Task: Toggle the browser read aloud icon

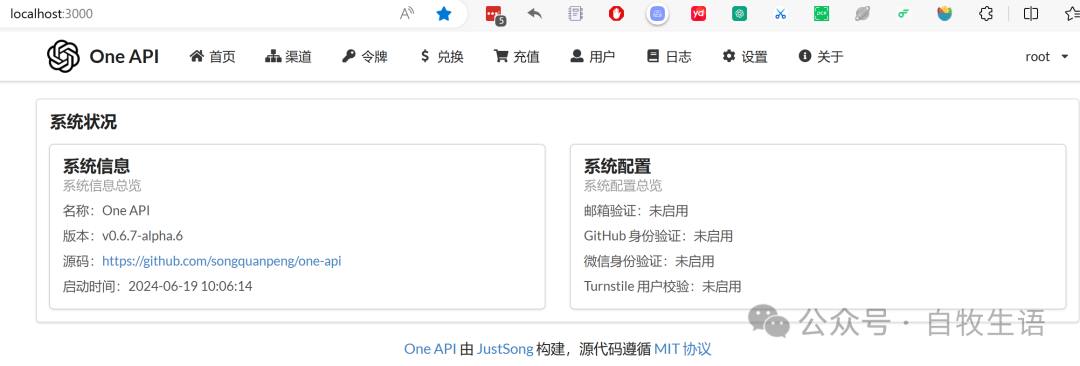Action: coord(407,13)
